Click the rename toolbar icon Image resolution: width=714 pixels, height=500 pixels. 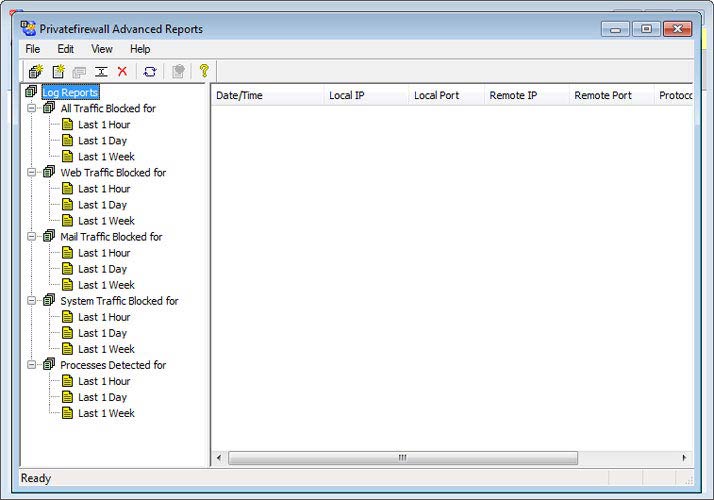click(x=101, y=71)
